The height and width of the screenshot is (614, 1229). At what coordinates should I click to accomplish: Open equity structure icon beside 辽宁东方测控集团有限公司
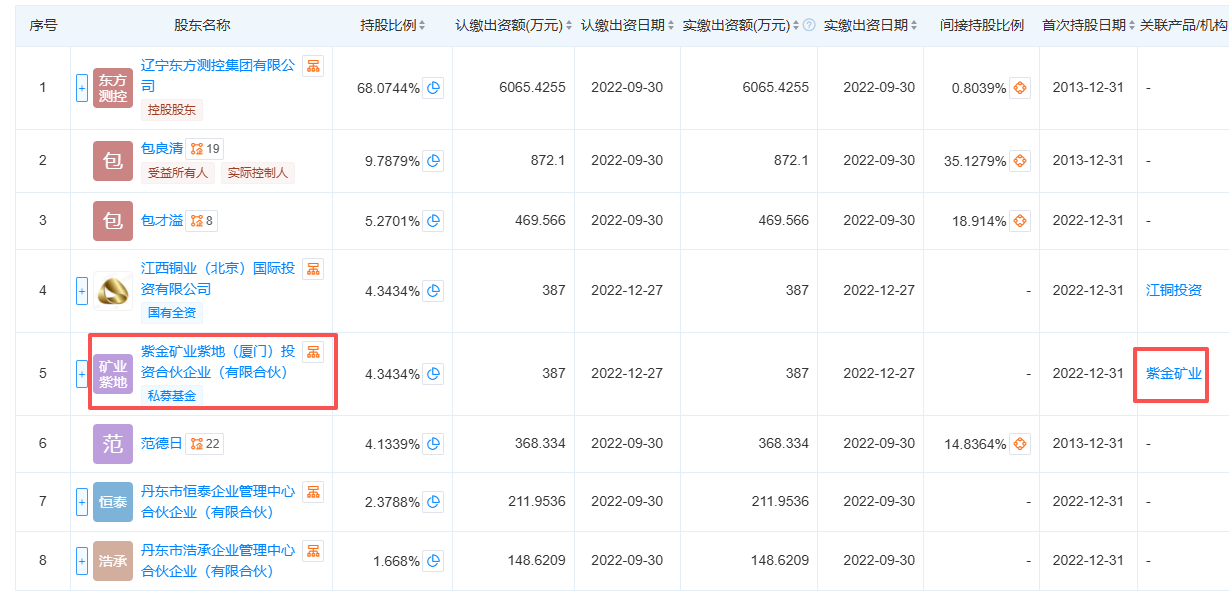pos(313,66)
